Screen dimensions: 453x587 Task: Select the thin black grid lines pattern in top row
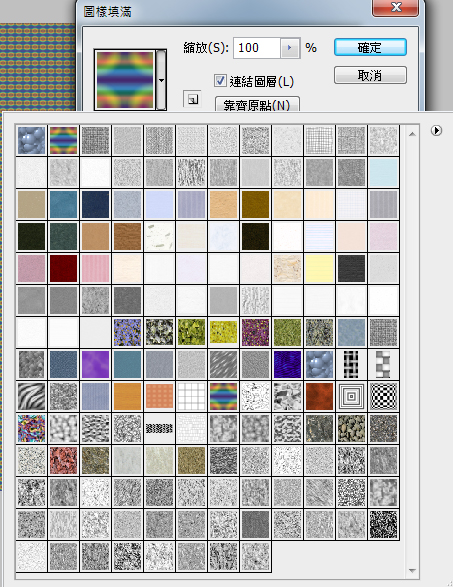pos(319,140)
